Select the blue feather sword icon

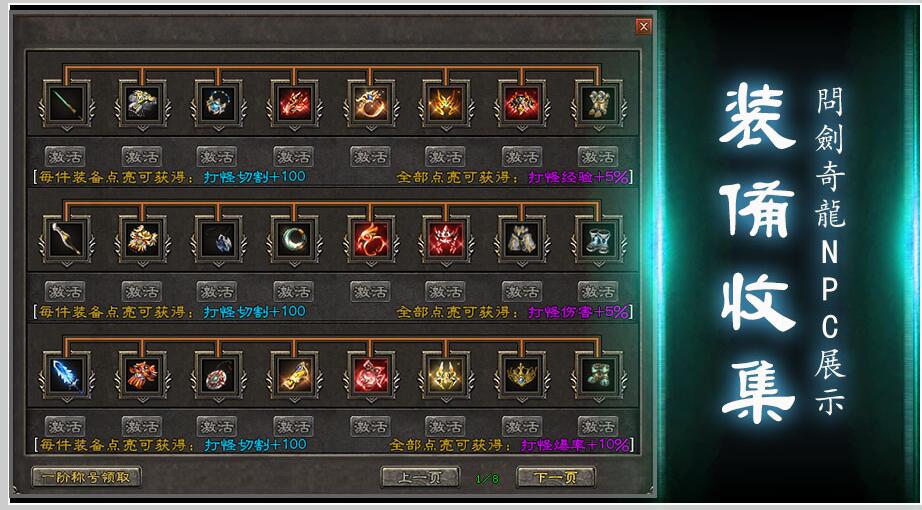point(66,375)
